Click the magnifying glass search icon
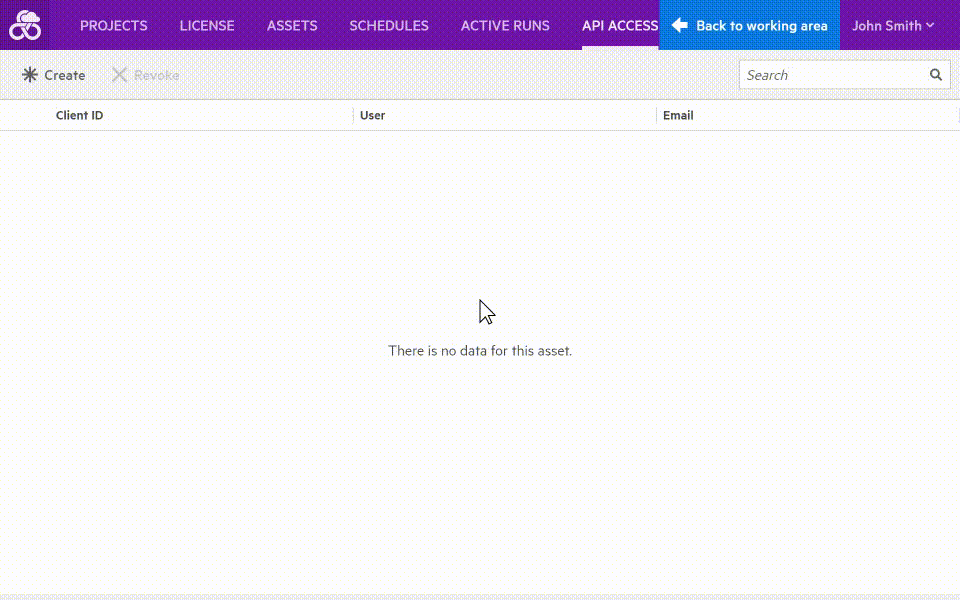This screenshot has width=960, height=600. click(936, 74)
